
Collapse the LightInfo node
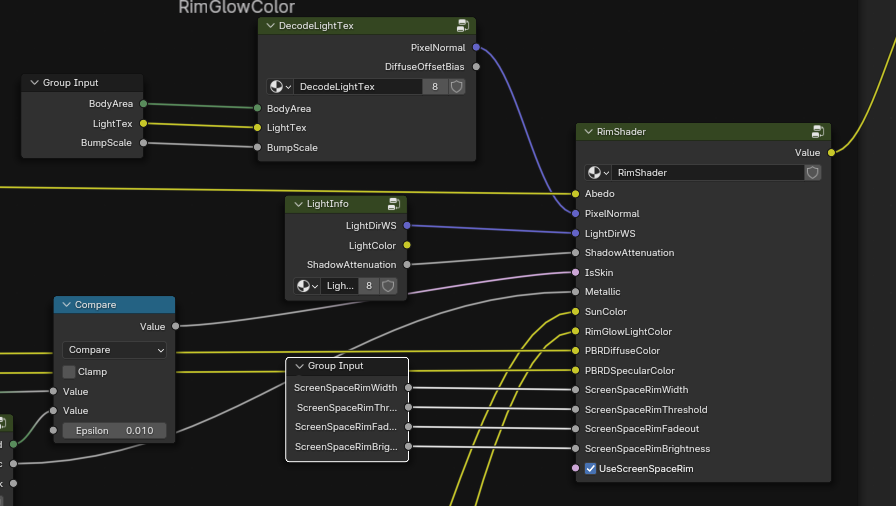point(297,204)
